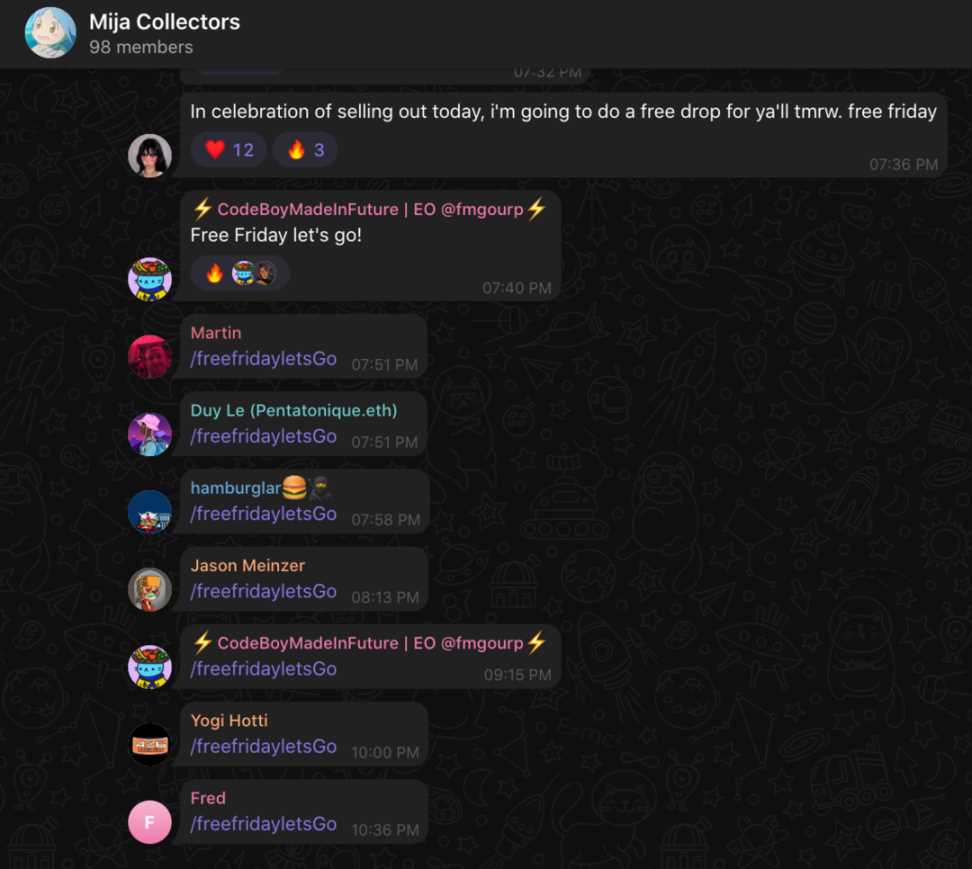Open Duy Le's profile avatar

click(x=149, y=434)
